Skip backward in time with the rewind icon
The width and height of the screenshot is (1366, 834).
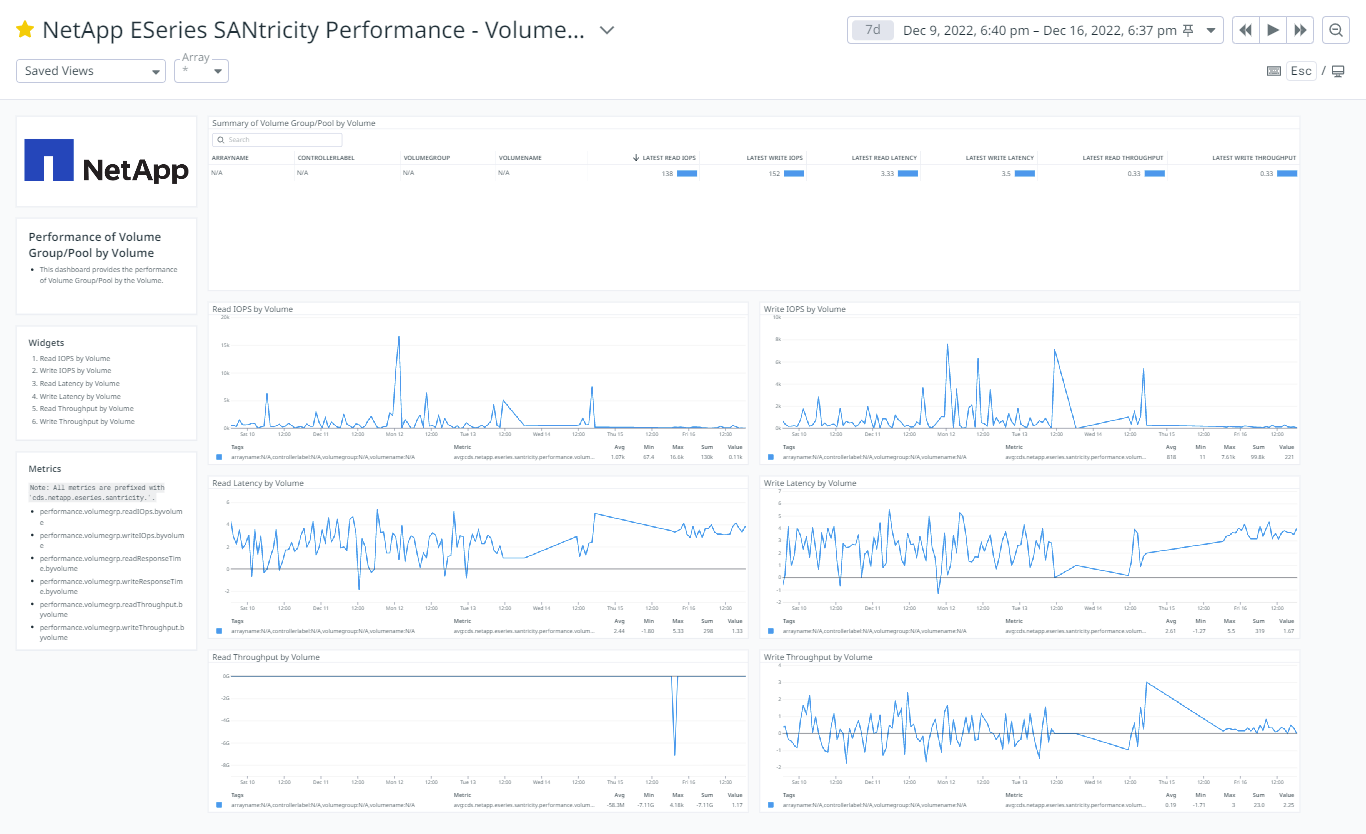[1245, 29]
